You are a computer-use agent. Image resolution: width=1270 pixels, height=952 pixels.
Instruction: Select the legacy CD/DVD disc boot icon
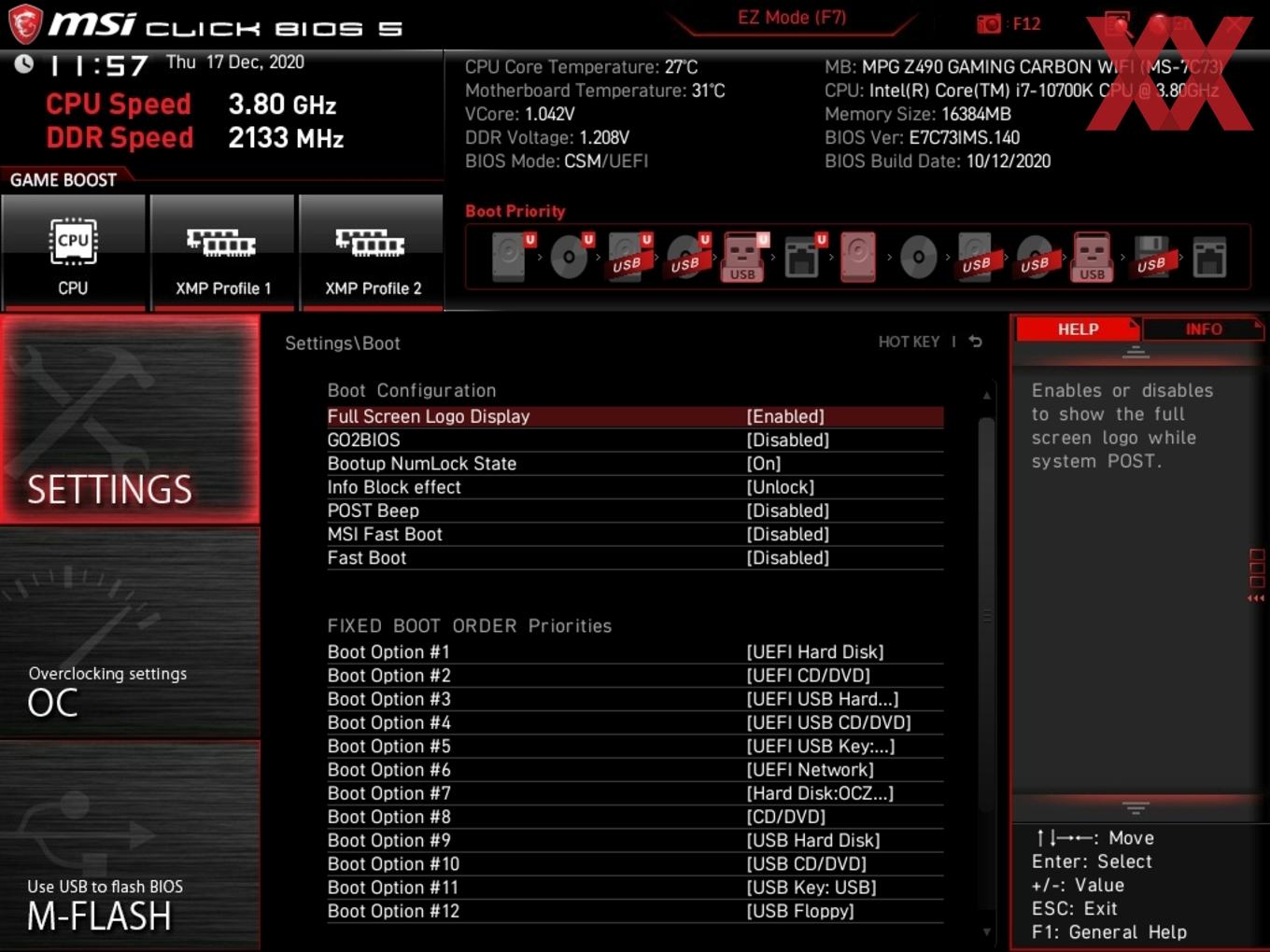pos(918,257)
